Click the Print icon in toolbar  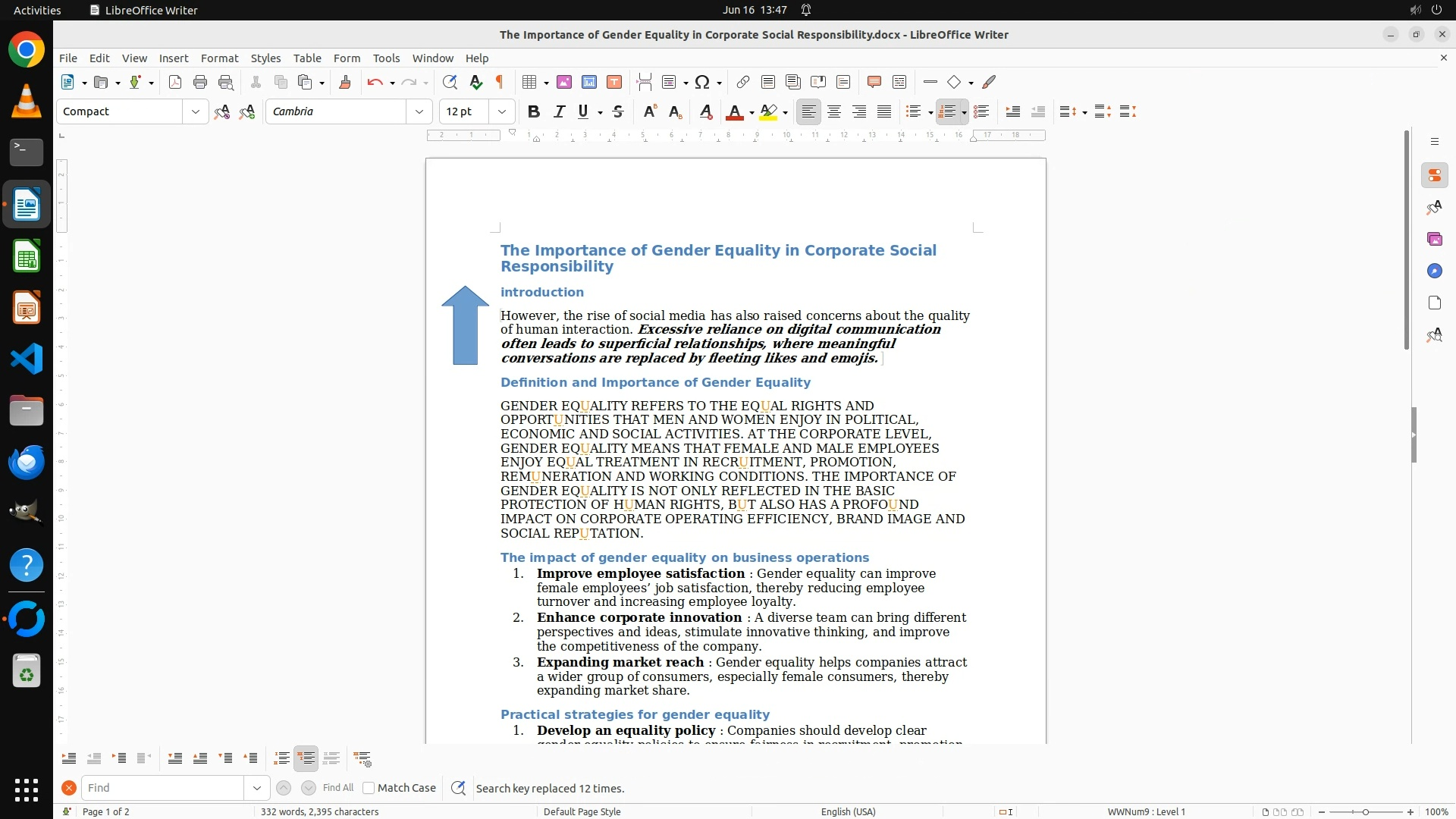200,82
